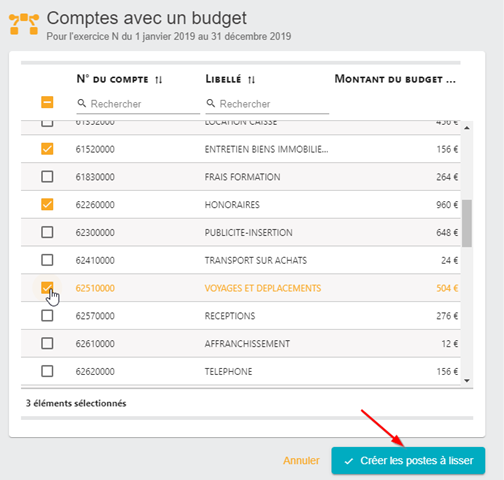Uncheck the Honoraires 62260000 checkbox
Image resolution: width=504 pixels, height=480 pixels.
point(47,204)
